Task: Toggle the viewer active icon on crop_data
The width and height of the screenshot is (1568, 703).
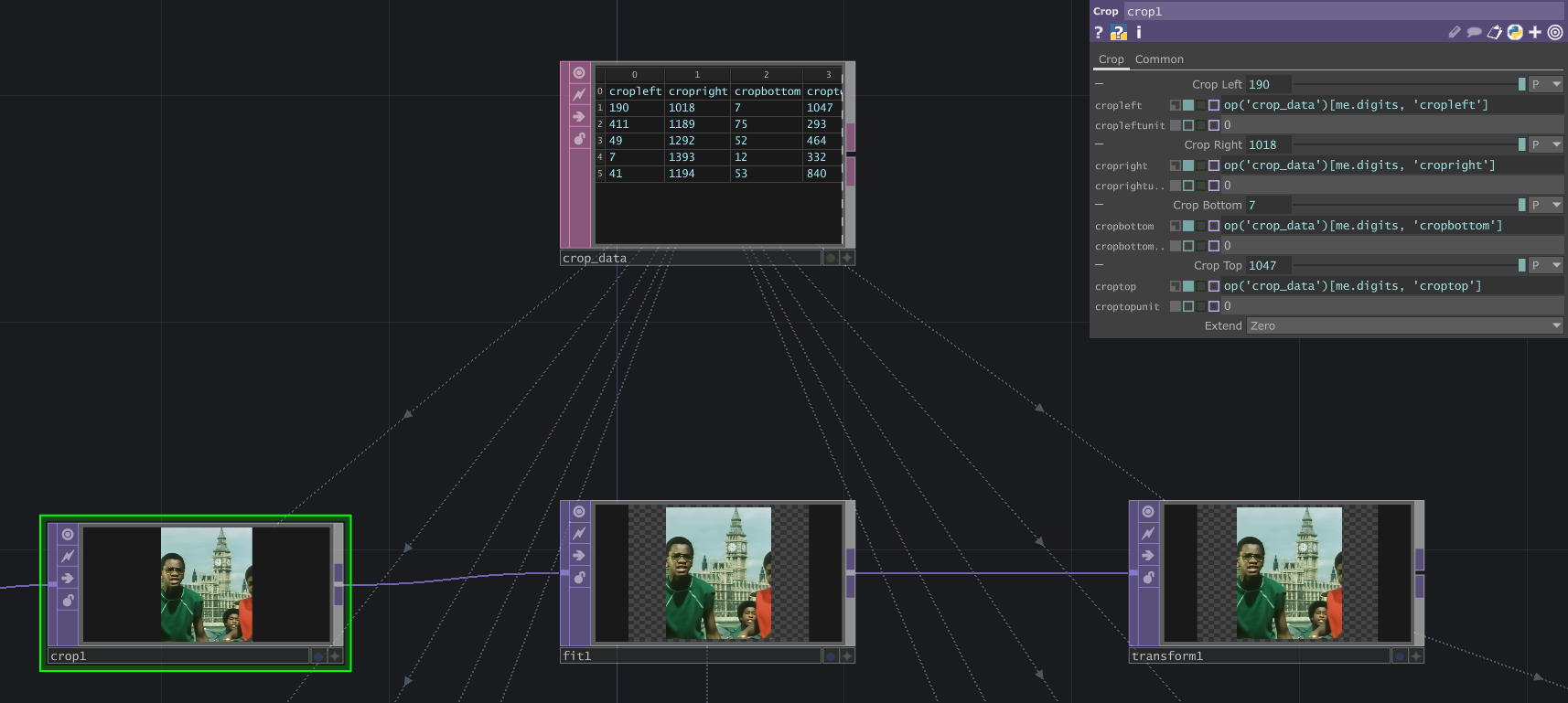Action: pos(579,72)
